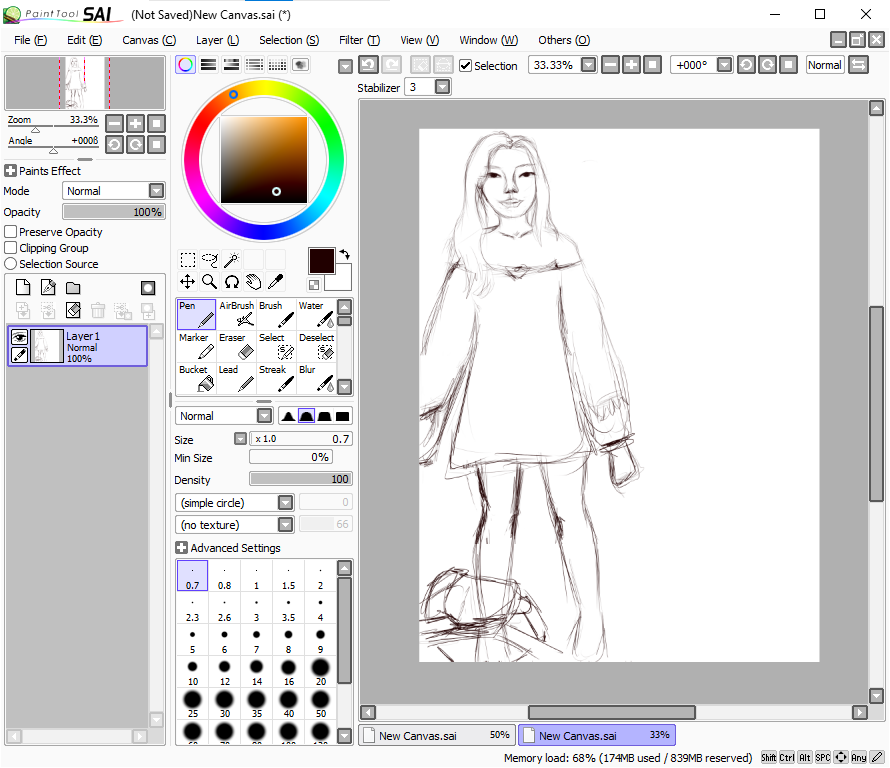Viewport: 890px width, 768px height.
Task: Select the Brush tool
Action: click(x=276, y=314)
